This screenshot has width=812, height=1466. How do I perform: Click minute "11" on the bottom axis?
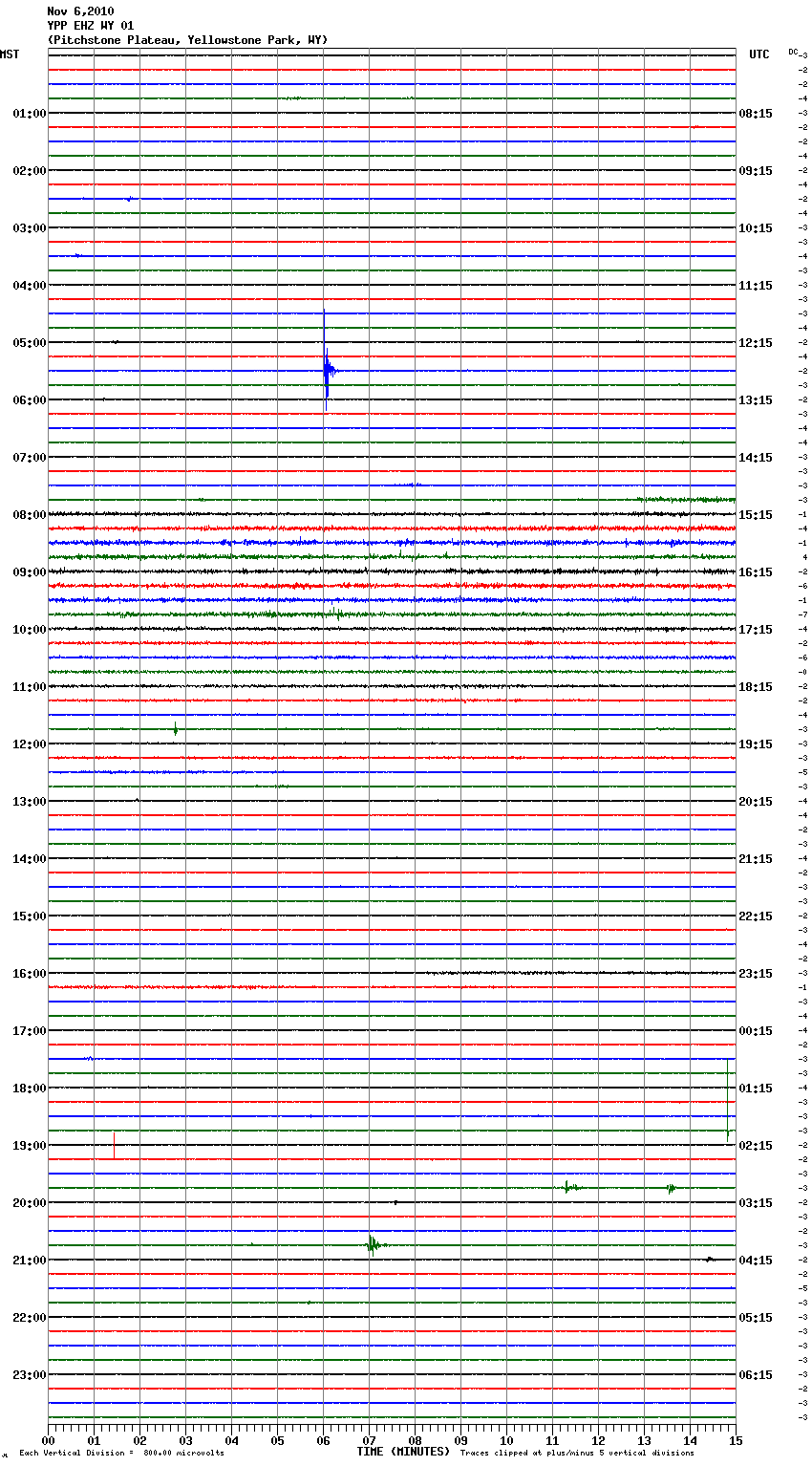click(x=552, y=1440)
